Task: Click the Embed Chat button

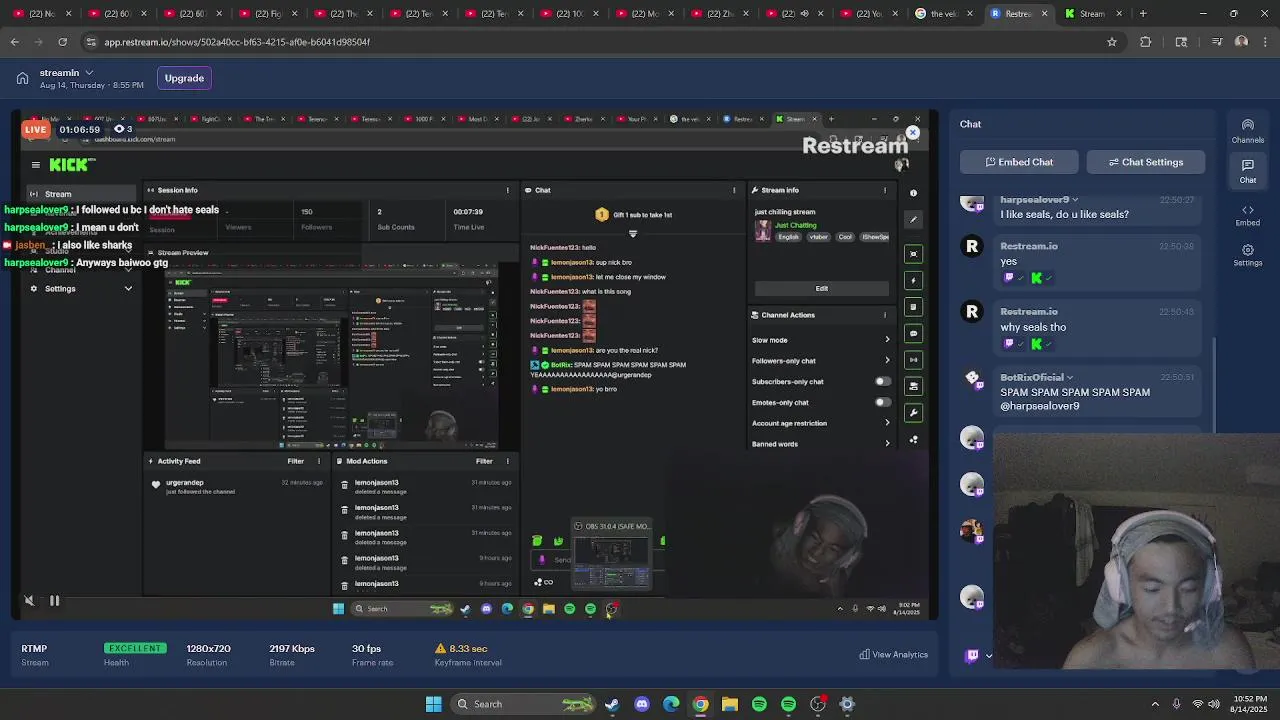Action: (1019, 162)
